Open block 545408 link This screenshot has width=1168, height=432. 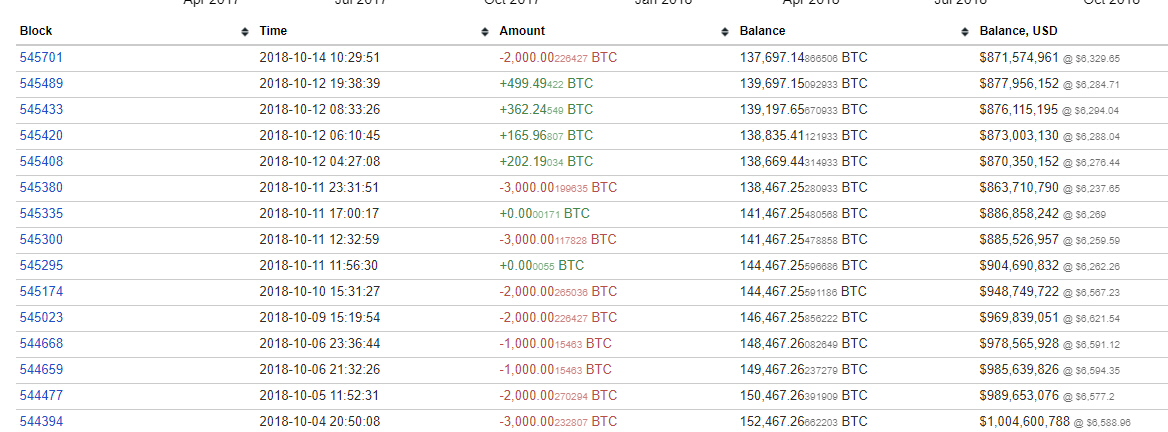(41, 162)
